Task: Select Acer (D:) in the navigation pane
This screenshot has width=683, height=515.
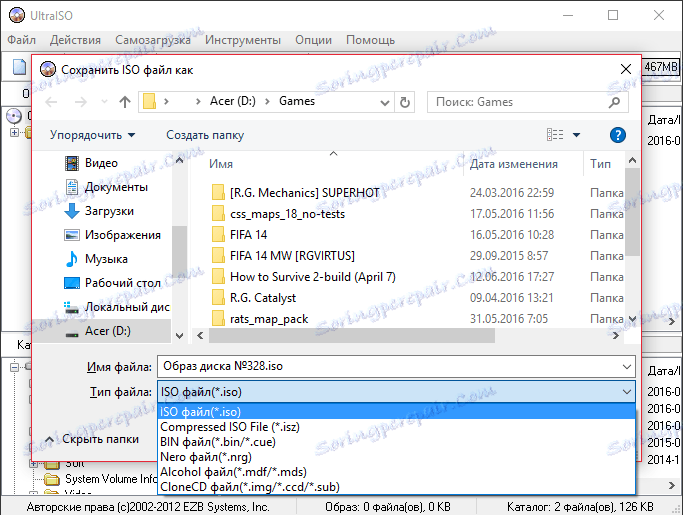Action: (102, 331)
